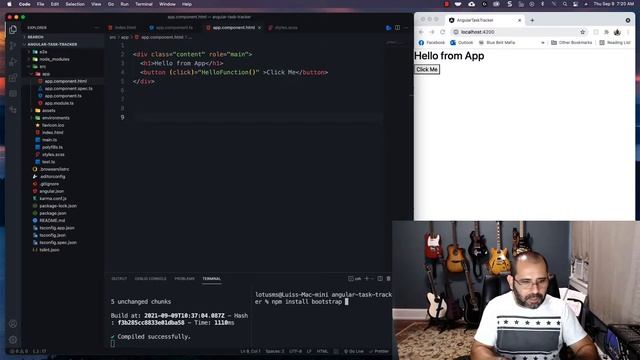Open the Manage gear in activity bar
640x360 pixels.
[x=13, y=340]
